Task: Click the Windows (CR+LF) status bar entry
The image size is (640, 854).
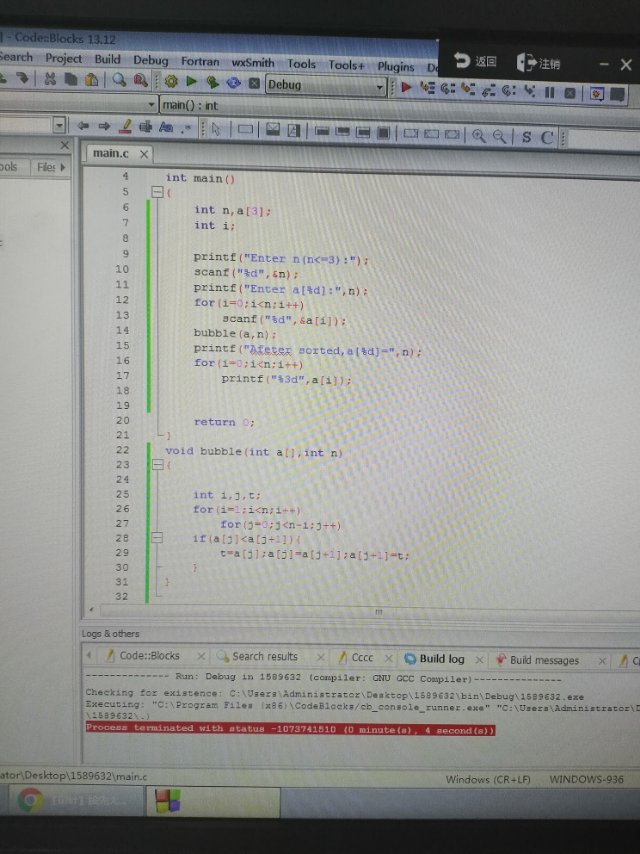Action: click(488, 779)
